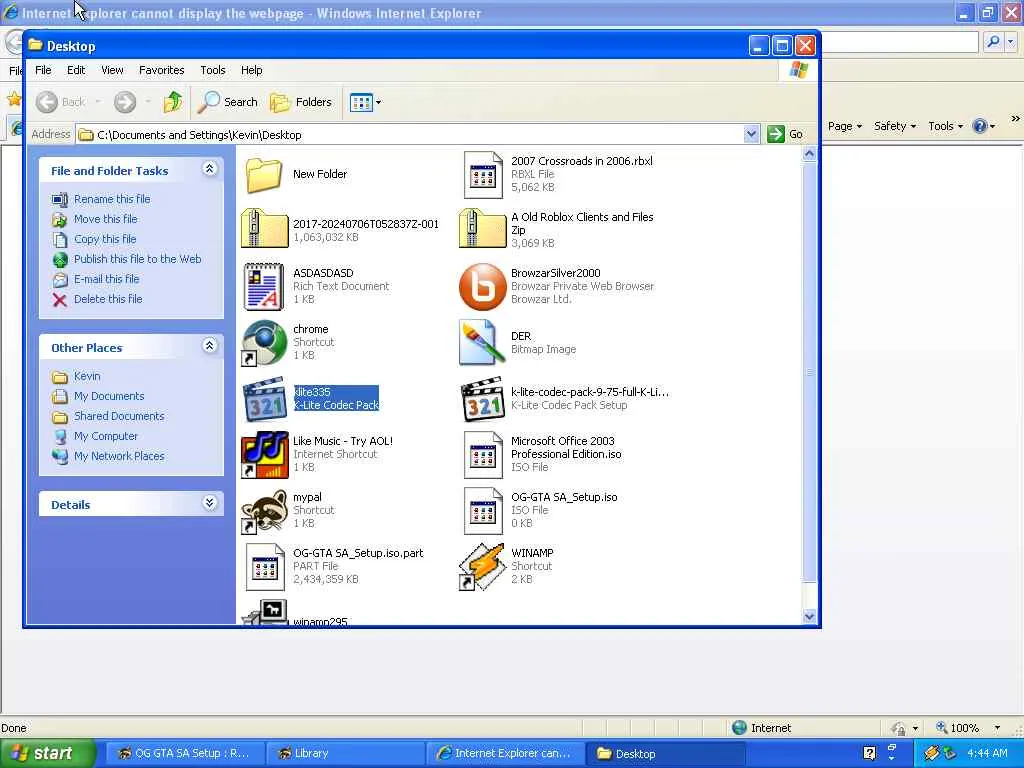Click the Search toolbar button
Screen dimensions: 1024x768
(x=229, y=102)
